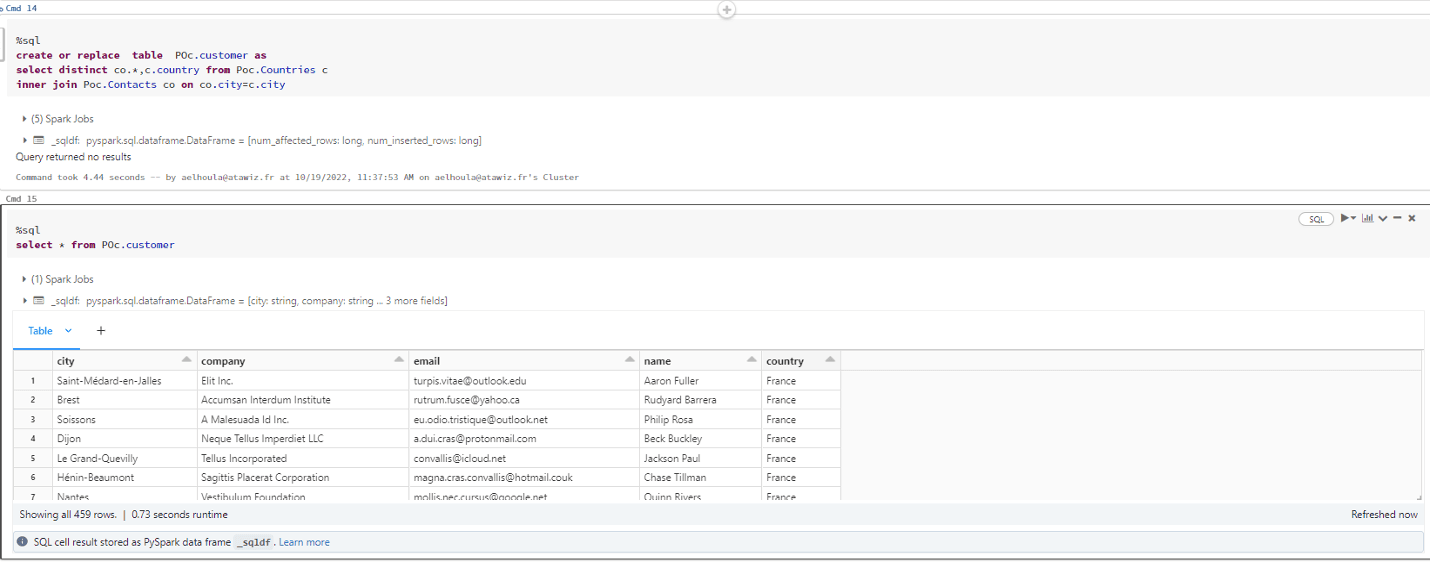Sort the city column with its arrow
This screenshot has height=562, width=1430.
pos(186,360)
